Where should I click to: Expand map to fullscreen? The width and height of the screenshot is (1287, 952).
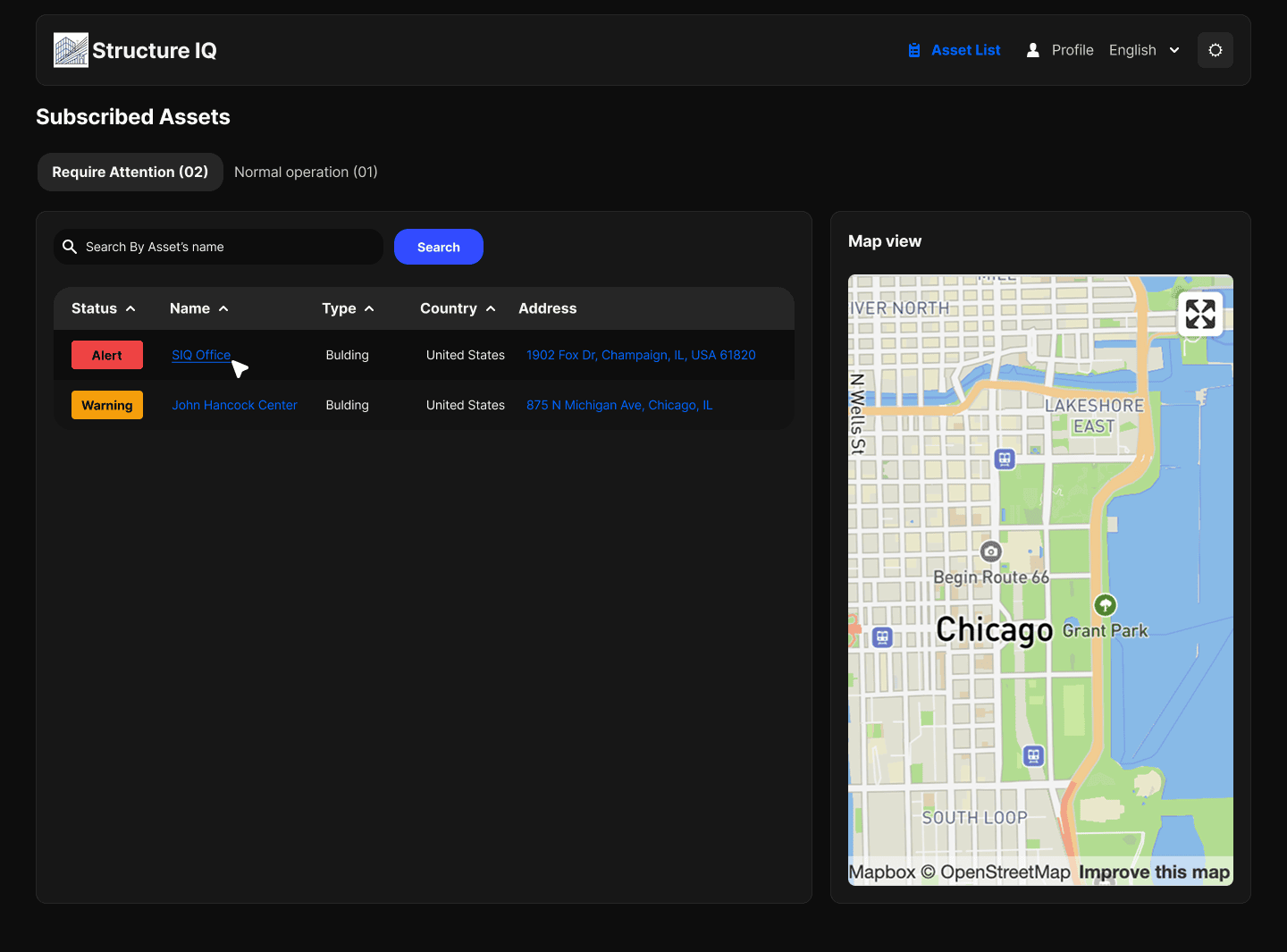[1200, 314]
